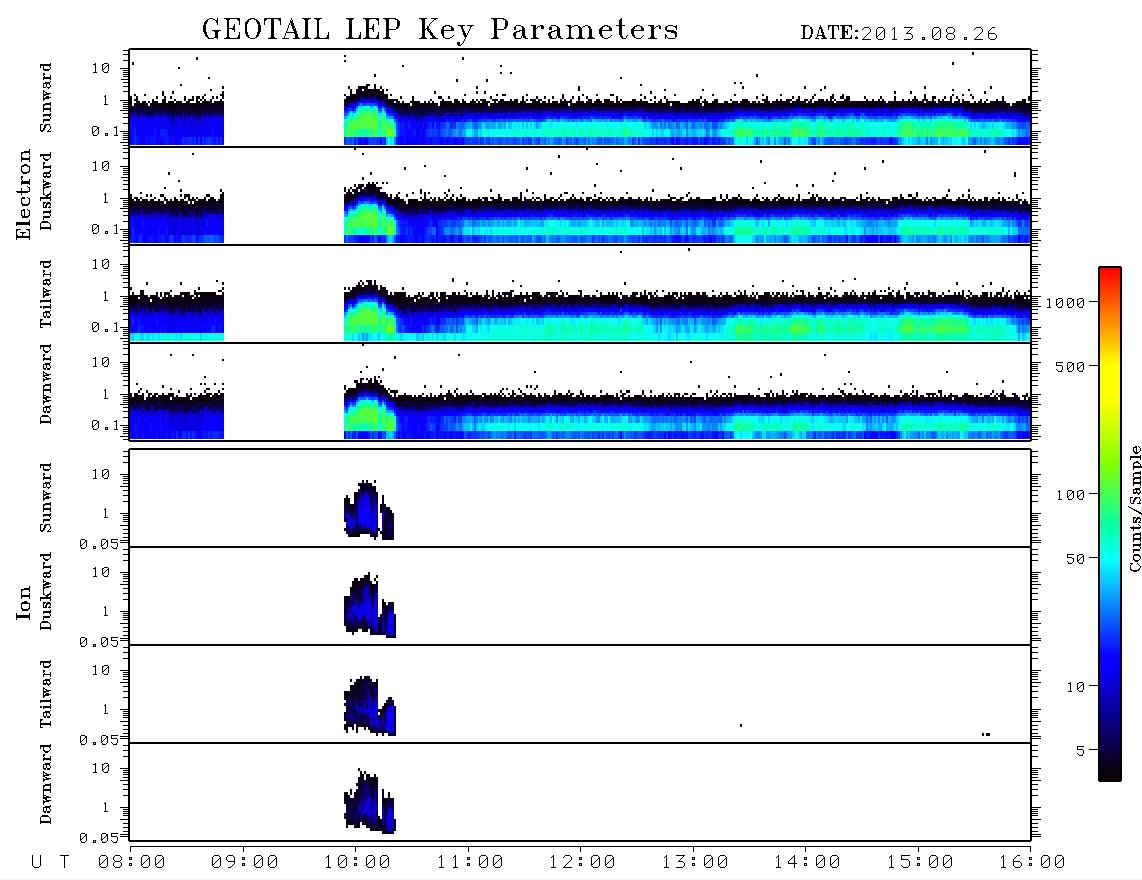
Task: Select the Ion Dawnward panel label
Action: [x=46, y=784]
